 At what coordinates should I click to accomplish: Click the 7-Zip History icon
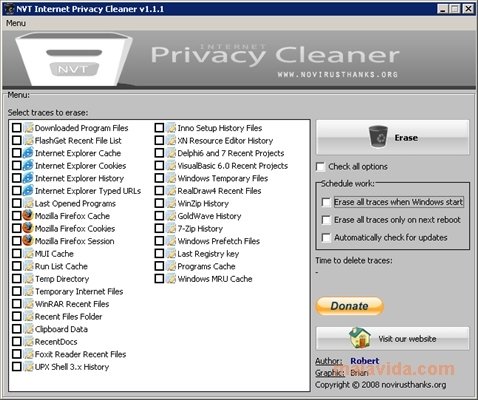pos(171,228)
